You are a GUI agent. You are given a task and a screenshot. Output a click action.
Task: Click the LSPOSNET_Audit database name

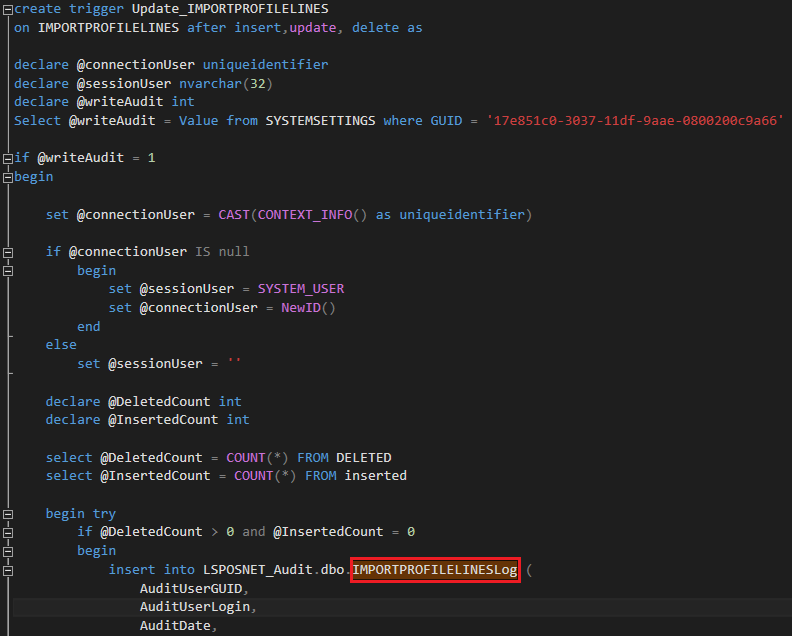[258, 570]
